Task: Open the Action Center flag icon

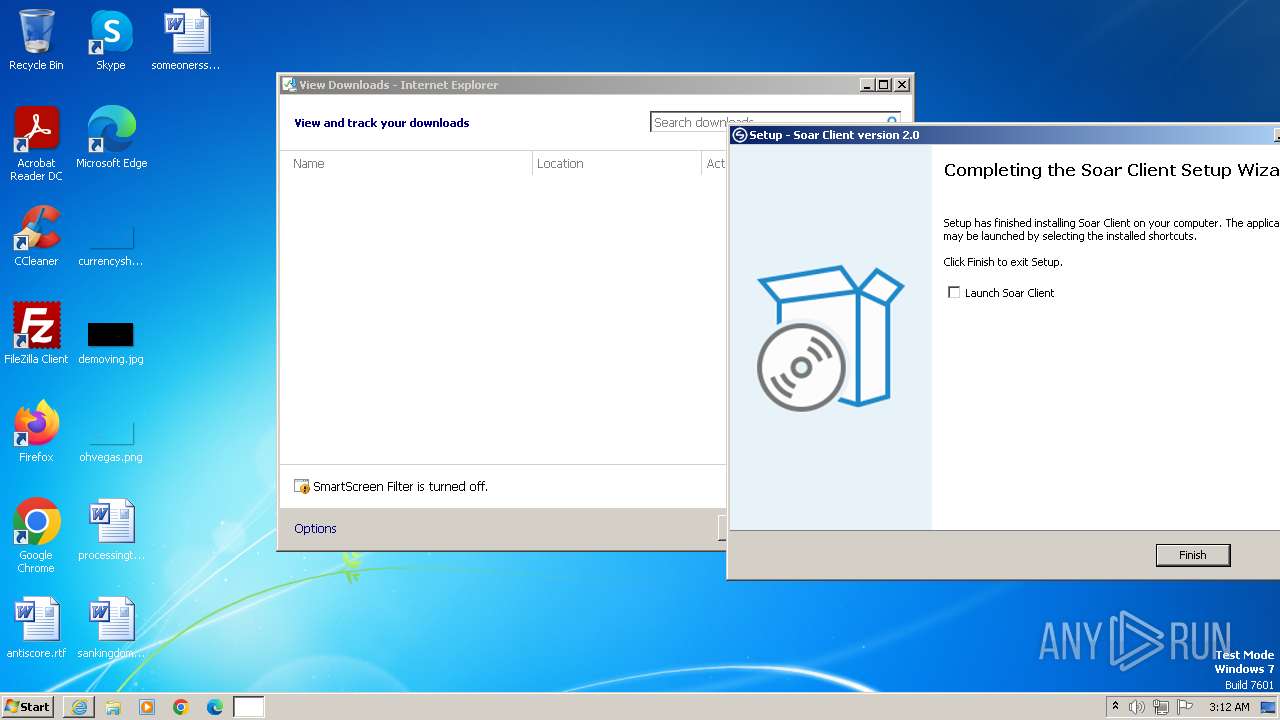Action: pyautogui.click(x=1185, y=707)
